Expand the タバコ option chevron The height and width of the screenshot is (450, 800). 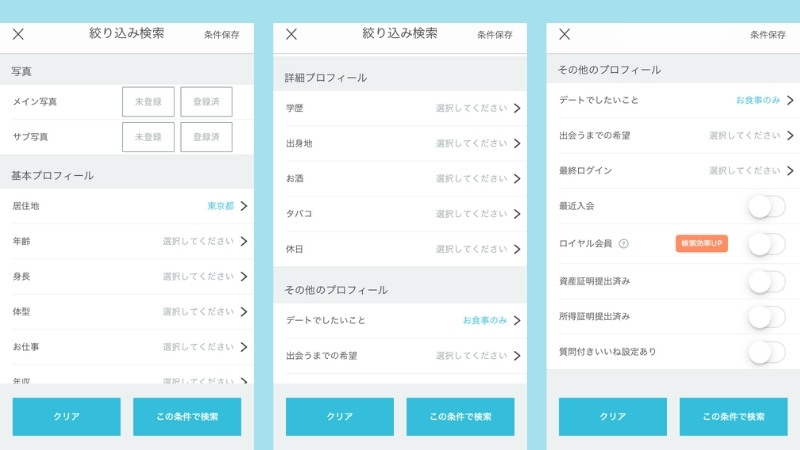pyautogui.click(x=516, y=214)
